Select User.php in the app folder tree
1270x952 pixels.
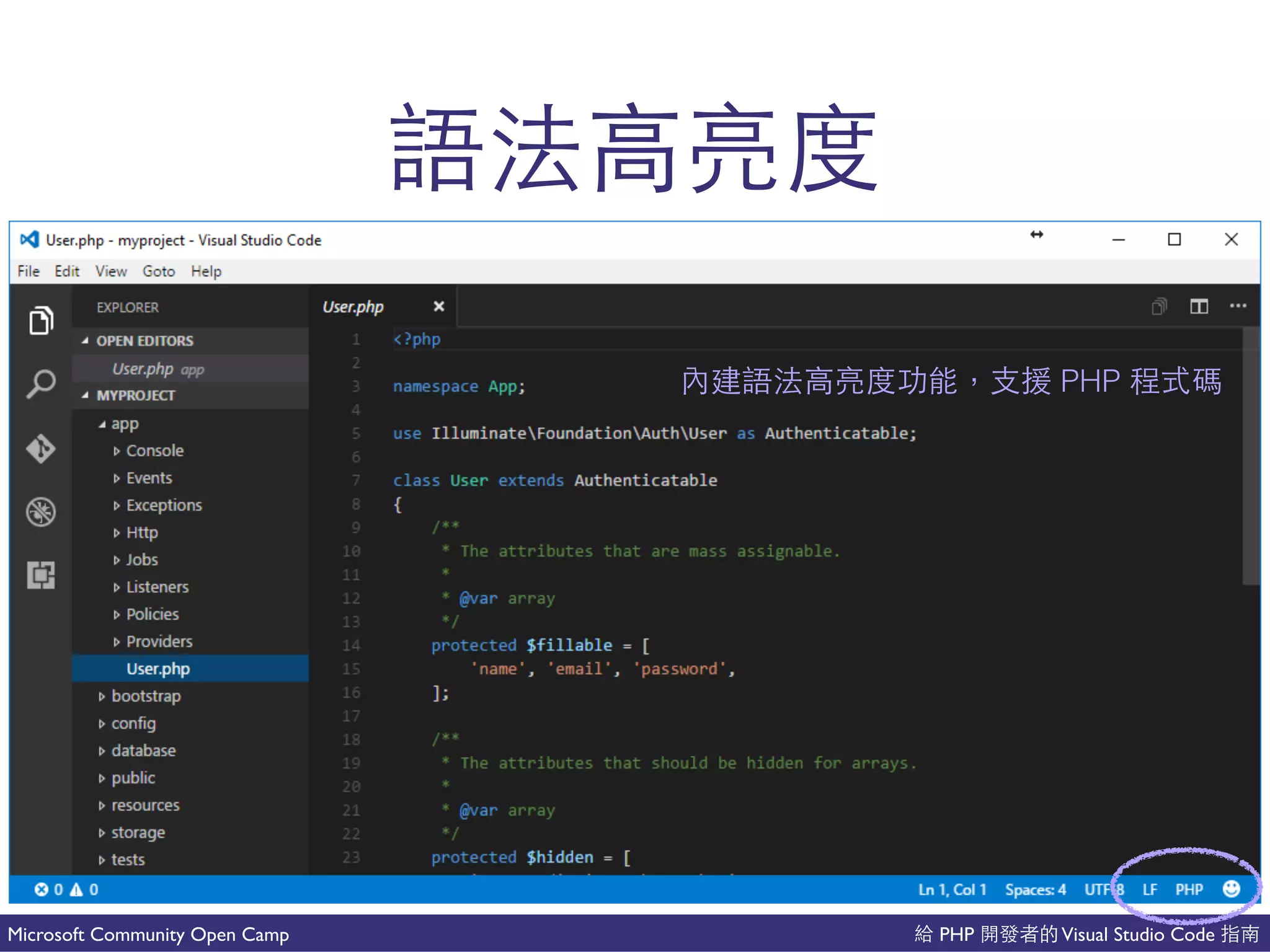(x=190, y=669)
